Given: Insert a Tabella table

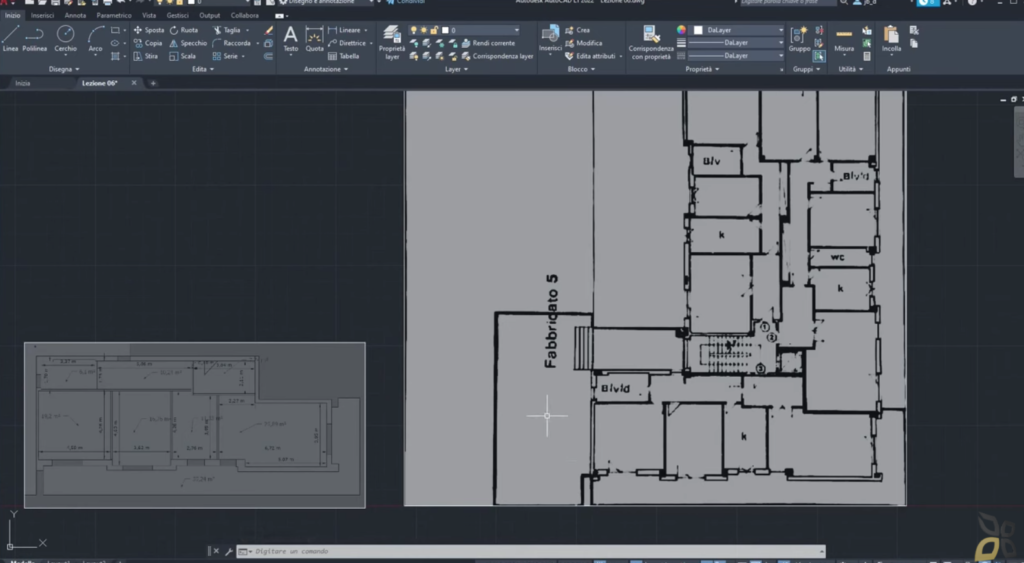Looking at the screenshot, I should coord(344,56).
